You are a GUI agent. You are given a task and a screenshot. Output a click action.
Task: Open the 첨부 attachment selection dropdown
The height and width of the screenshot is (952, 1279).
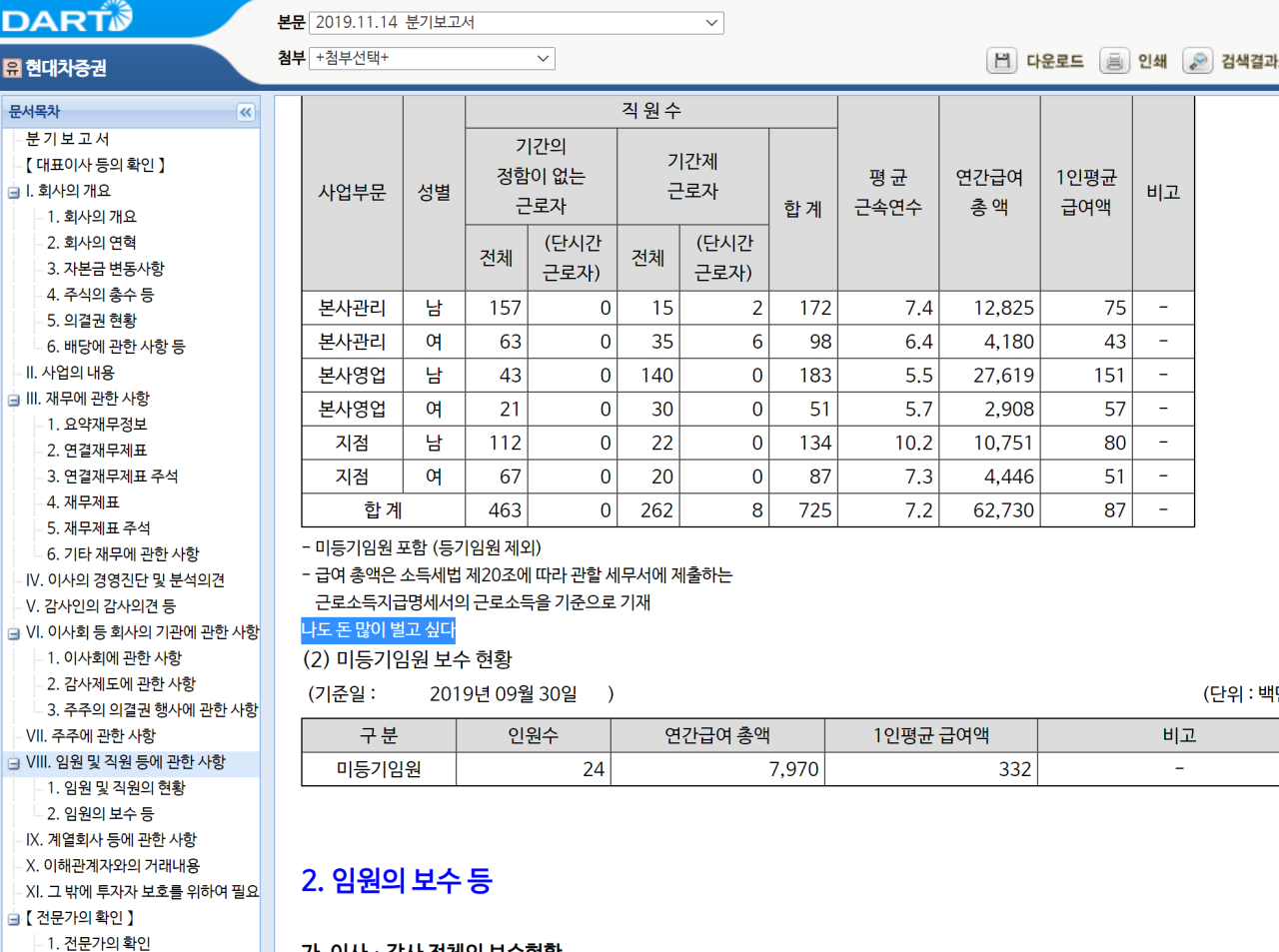pos(432,58)
